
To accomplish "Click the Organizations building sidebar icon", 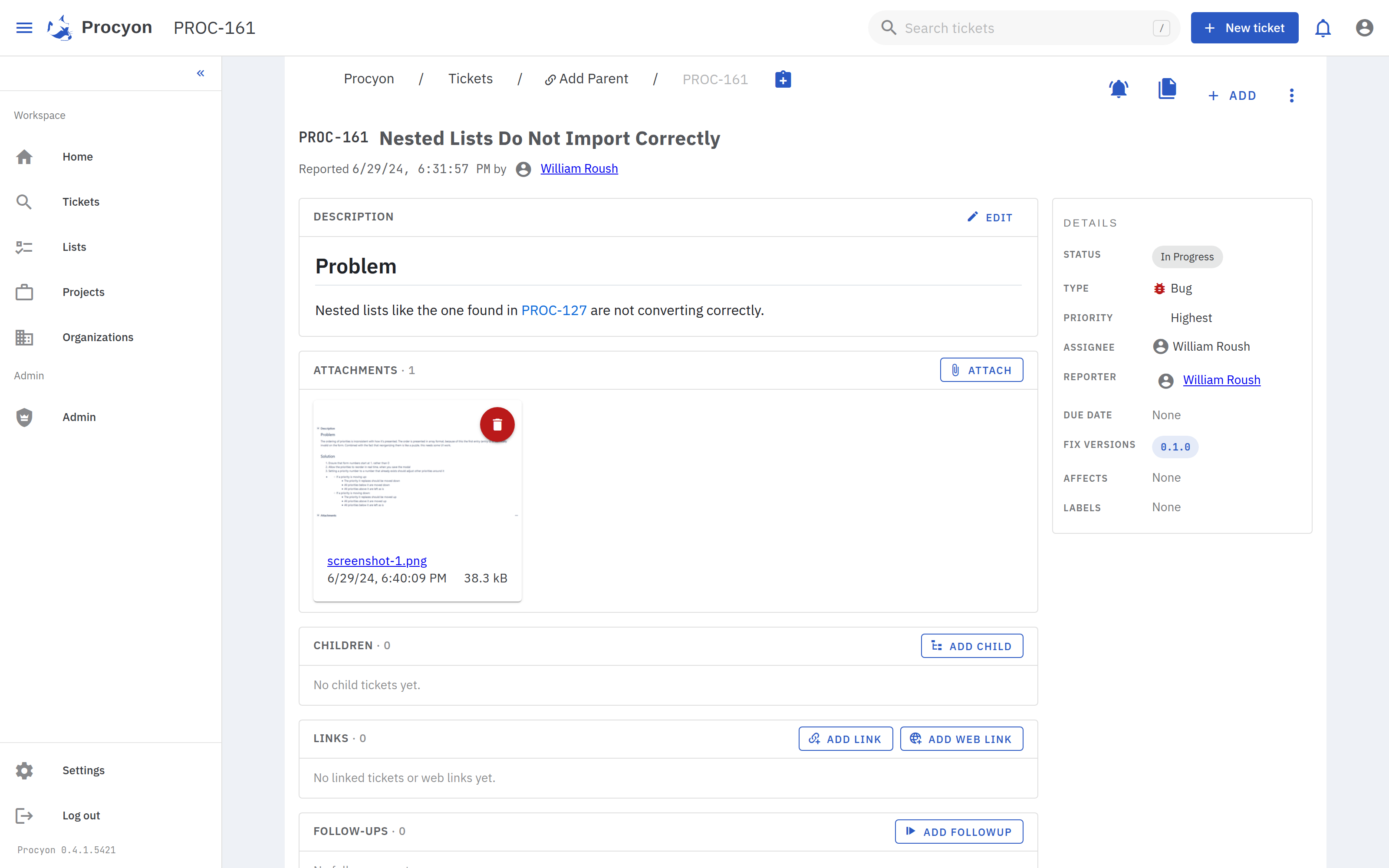I will point(24,338).
